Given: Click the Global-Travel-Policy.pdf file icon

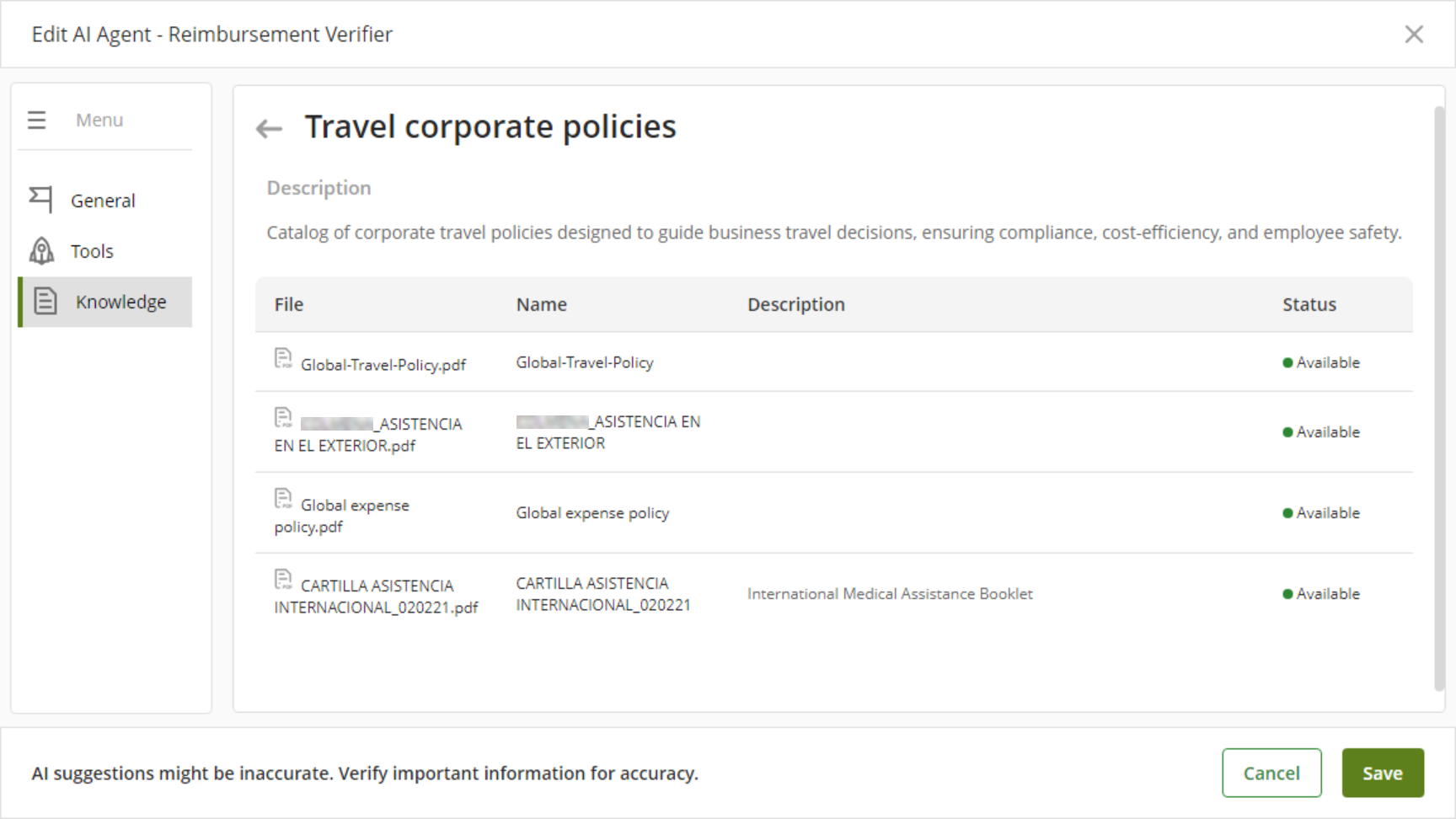Looking at the screenshot, I should pos(283,359).
